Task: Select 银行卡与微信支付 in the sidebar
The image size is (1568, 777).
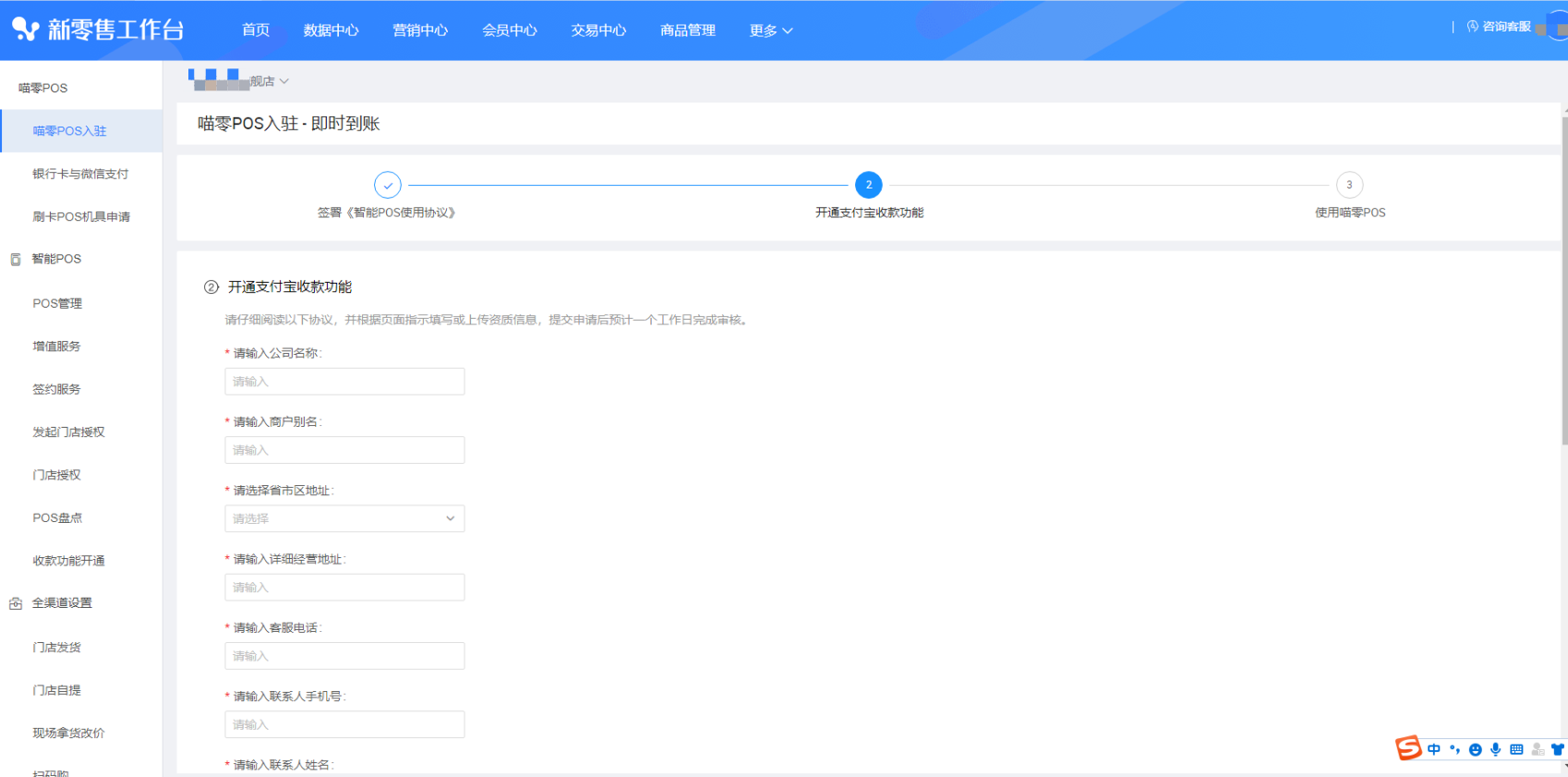Action: pos(81,174)
